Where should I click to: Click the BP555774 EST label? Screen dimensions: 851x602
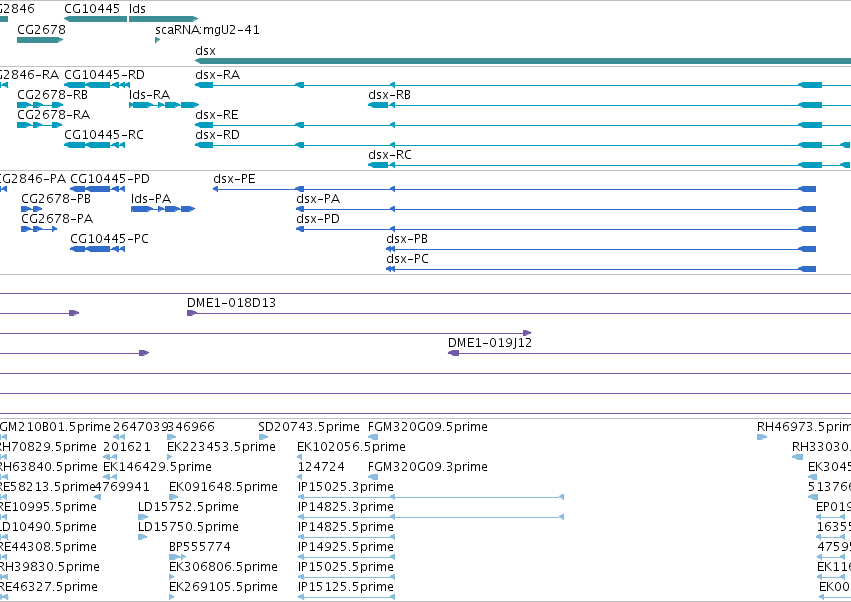point(200,547)
